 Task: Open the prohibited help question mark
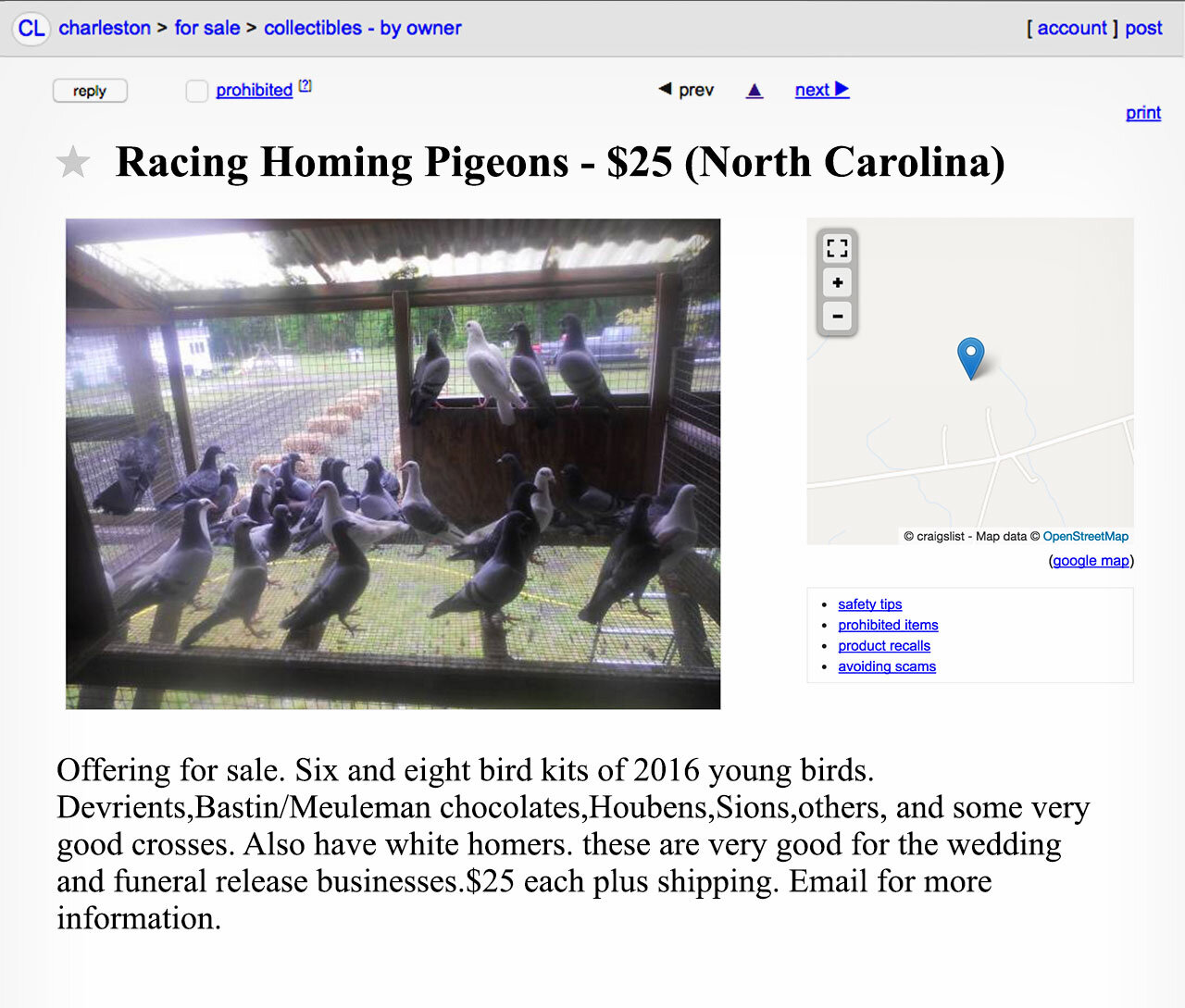point(306,84)
